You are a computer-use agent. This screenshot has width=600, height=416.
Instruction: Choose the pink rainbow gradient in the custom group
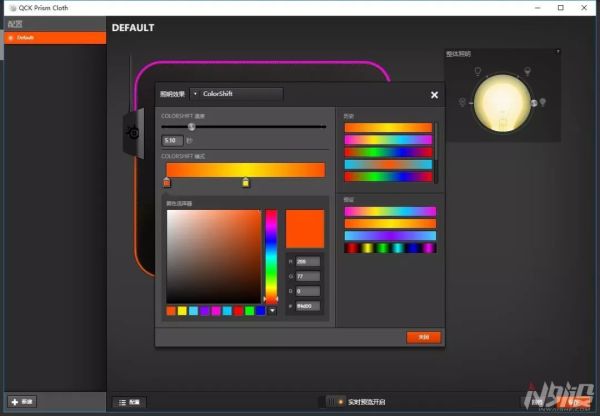(x=390, y=211)
